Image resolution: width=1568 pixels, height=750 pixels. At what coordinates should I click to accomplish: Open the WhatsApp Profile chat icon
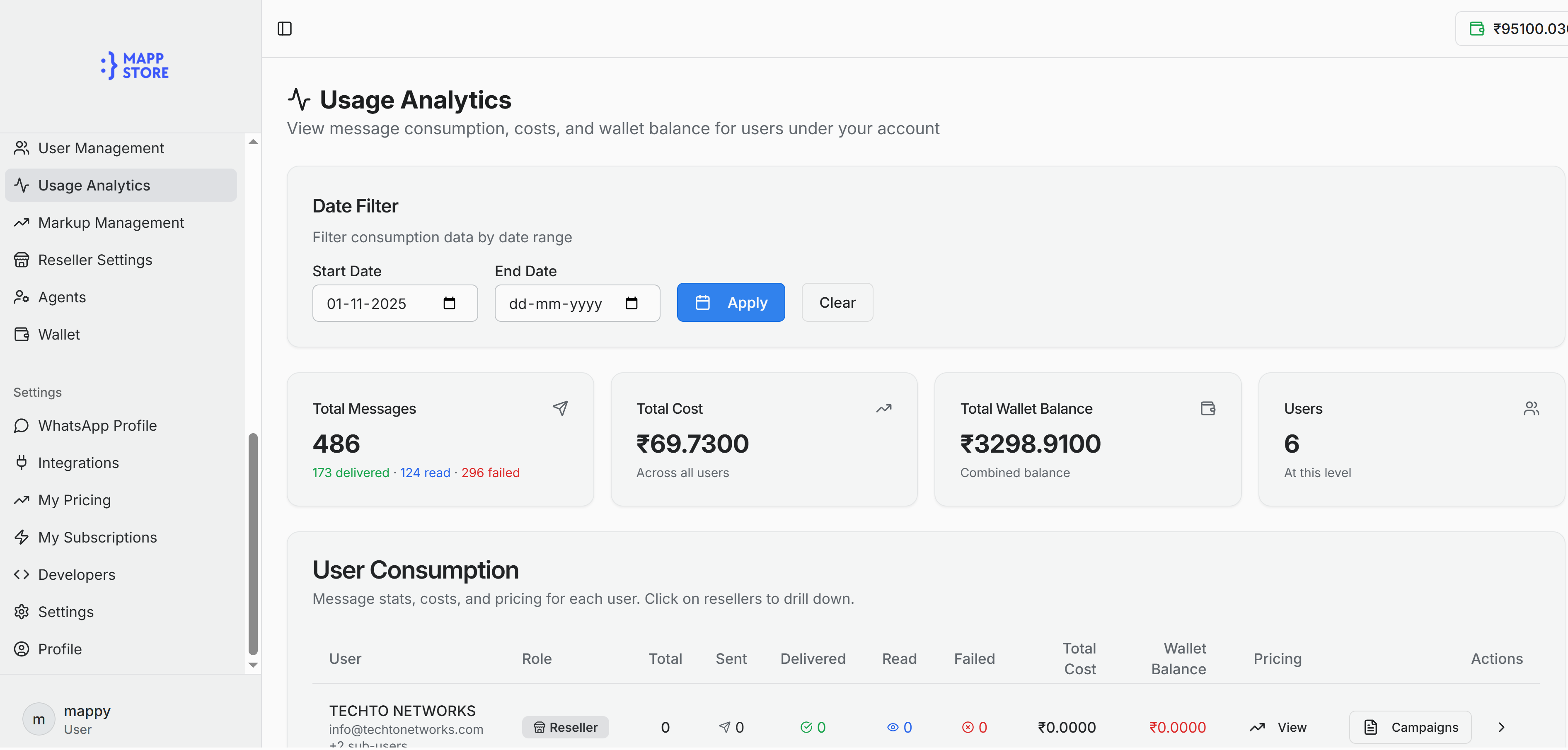tap(22, 425)
